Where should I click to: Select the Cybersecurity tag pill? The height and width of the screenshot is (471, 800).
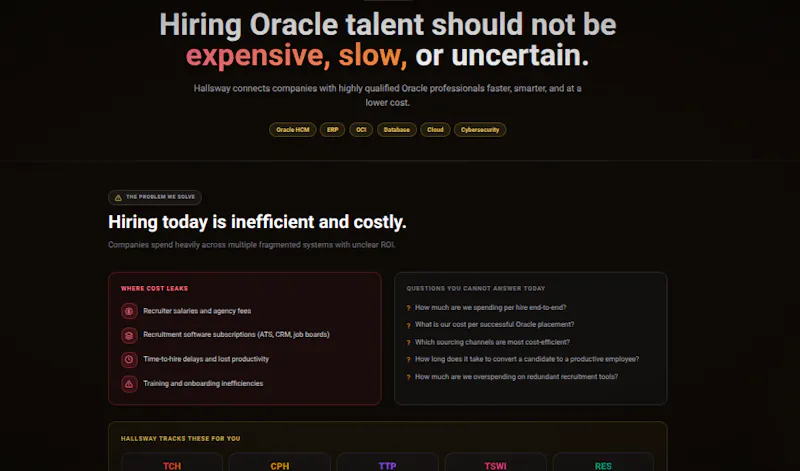480,130
